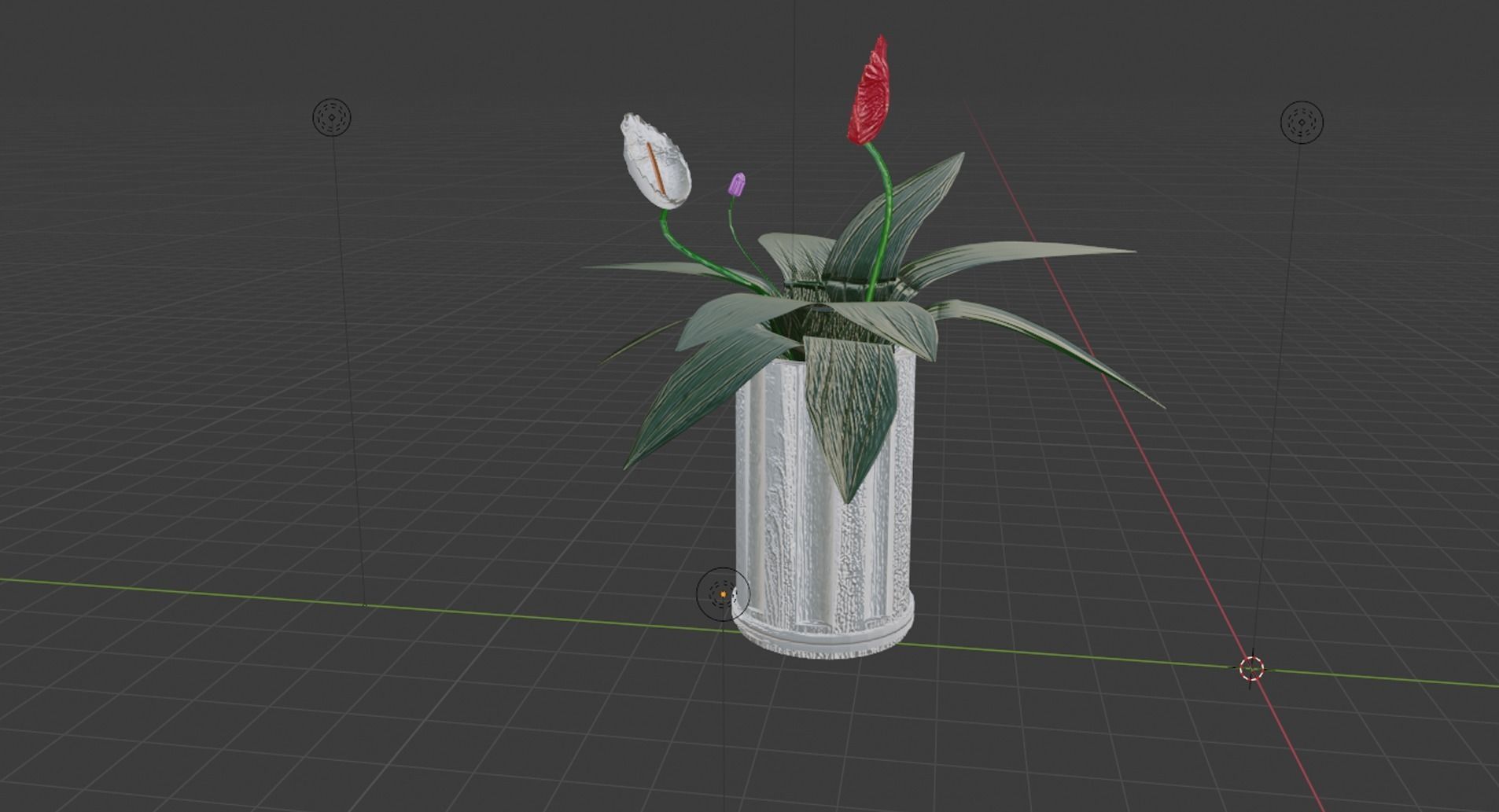Select the point light above the 3D cursor
The image size is (1499, 812).
tap(1302, 123)
